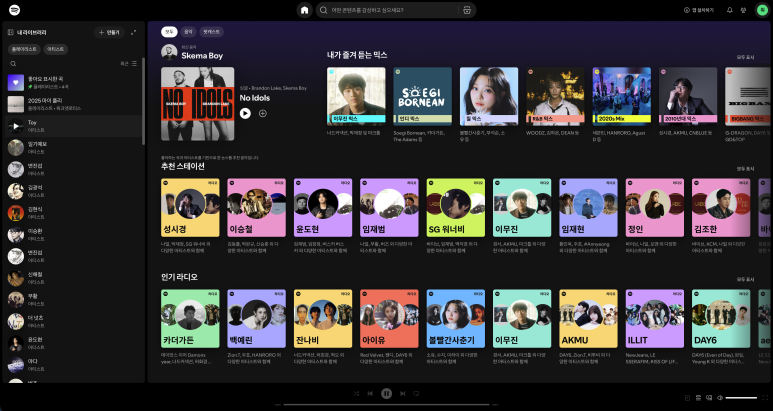Screen dimensions: 773x411
Task: Click the volume slider bar
Action: click(x=741, y=398)
